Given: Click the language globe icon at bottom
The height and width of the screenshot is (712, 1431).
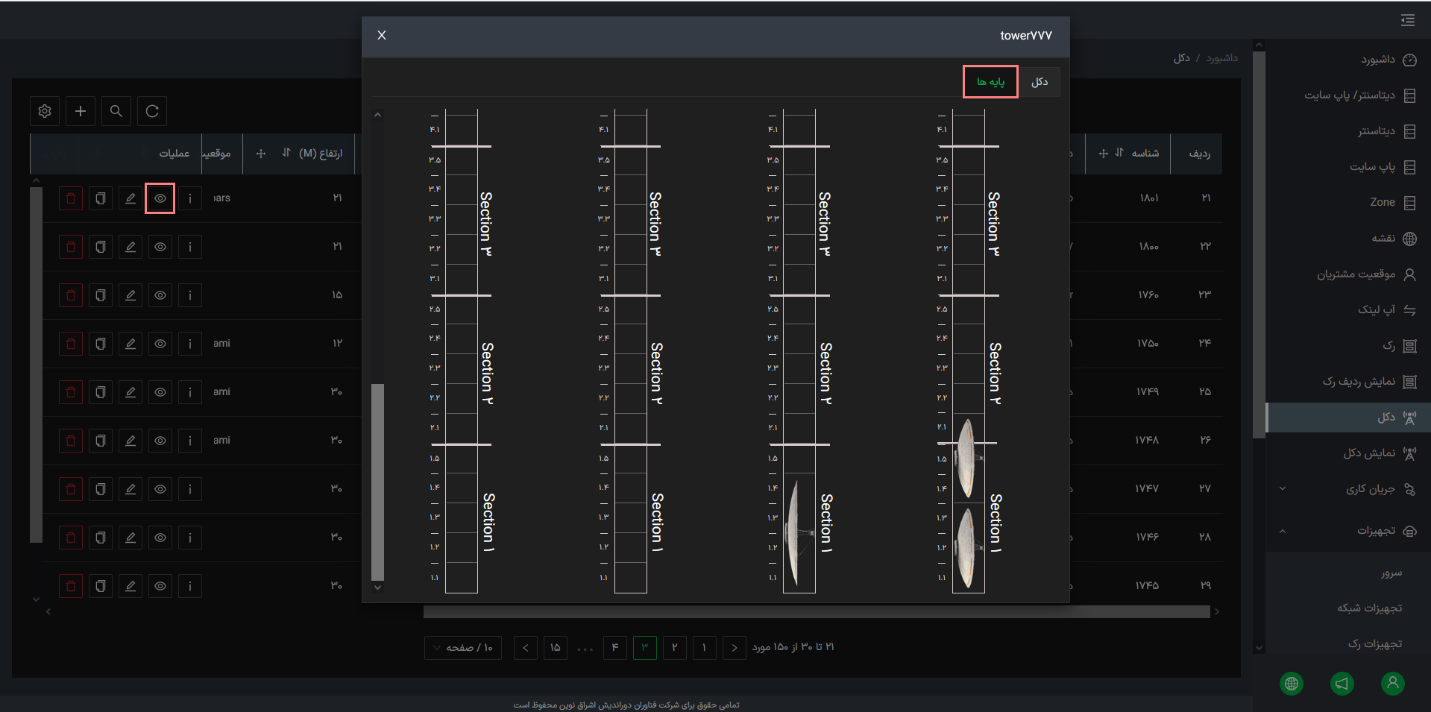Looking at the screenshot, I should 1291,683.
